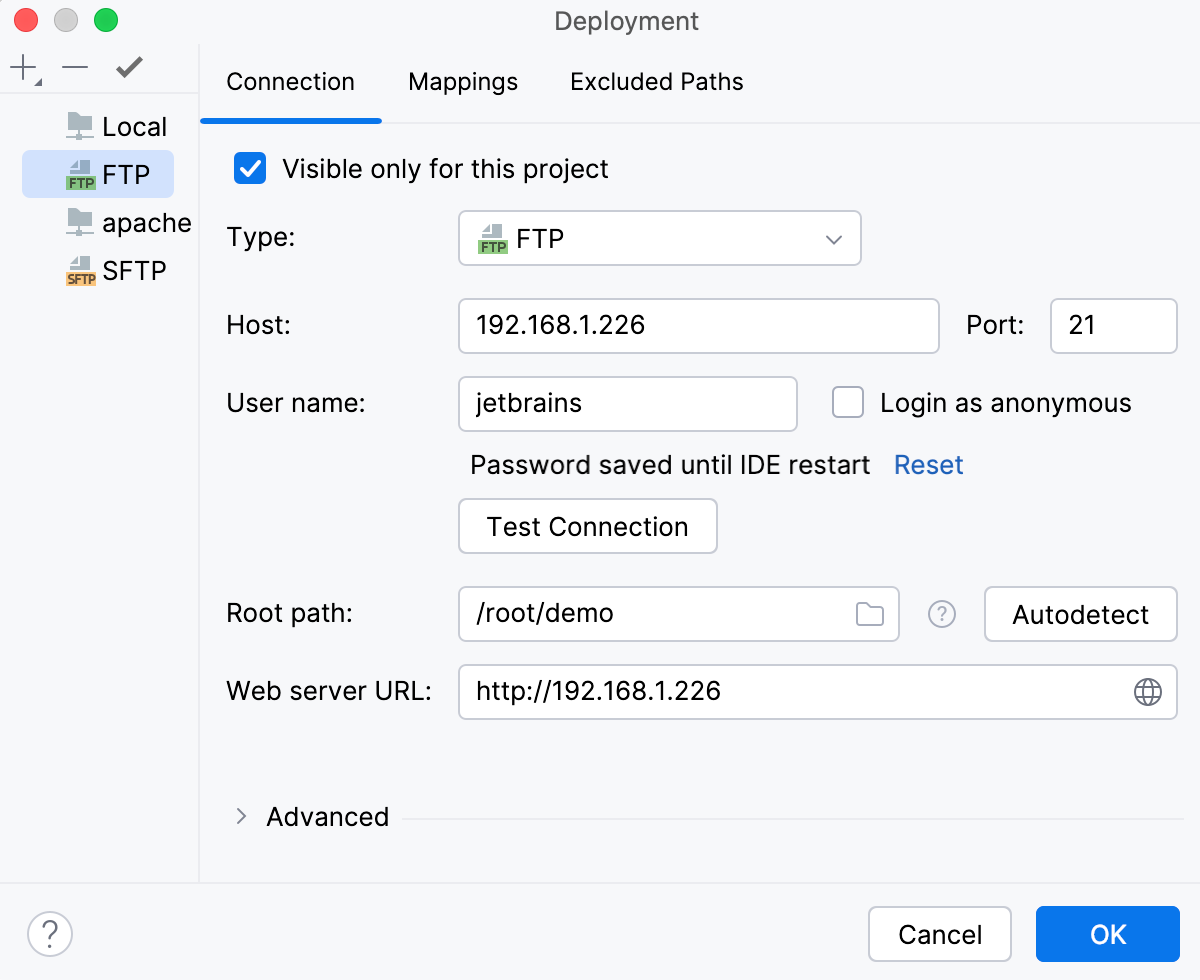Click the Test Connection button

coord(587,526)
